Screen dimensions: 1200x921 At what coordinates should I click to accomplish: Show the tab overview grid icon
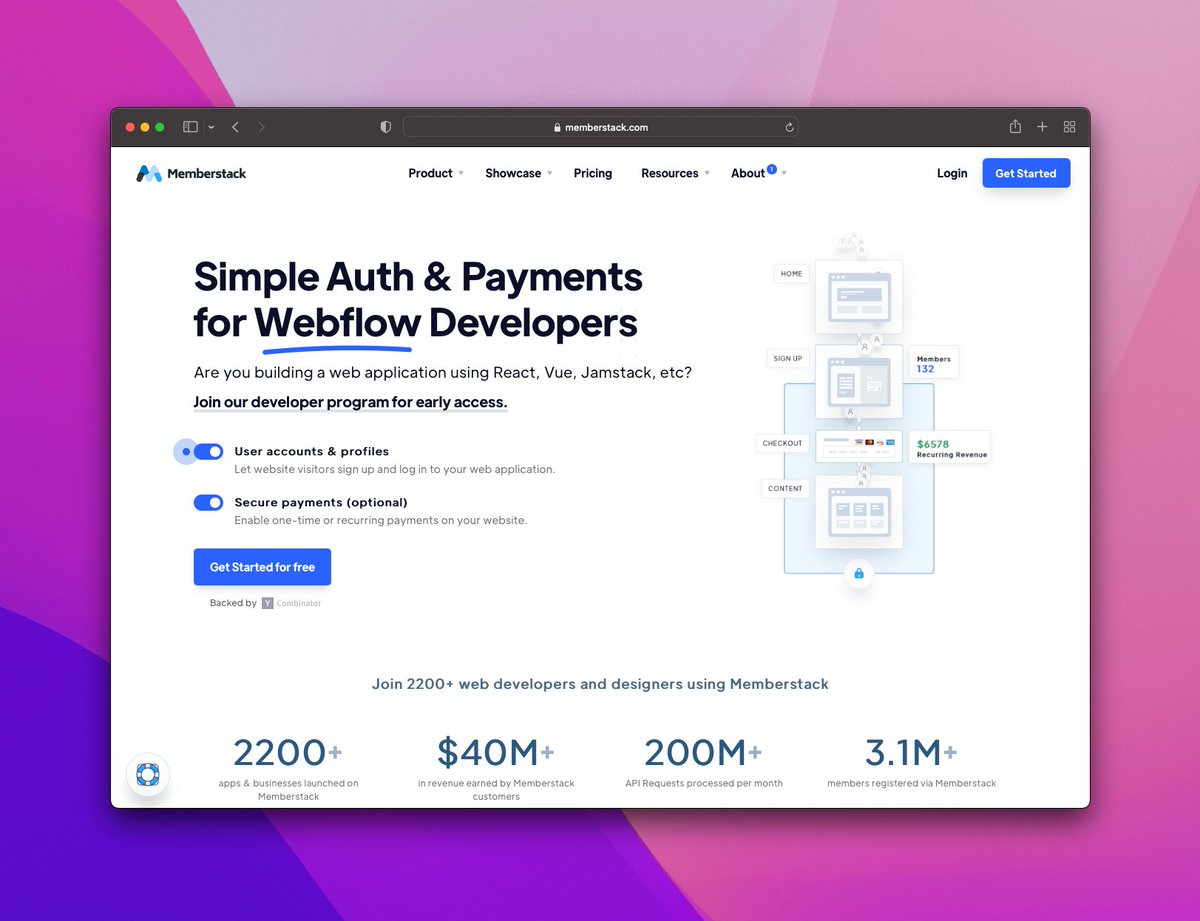coord(1069,127)
